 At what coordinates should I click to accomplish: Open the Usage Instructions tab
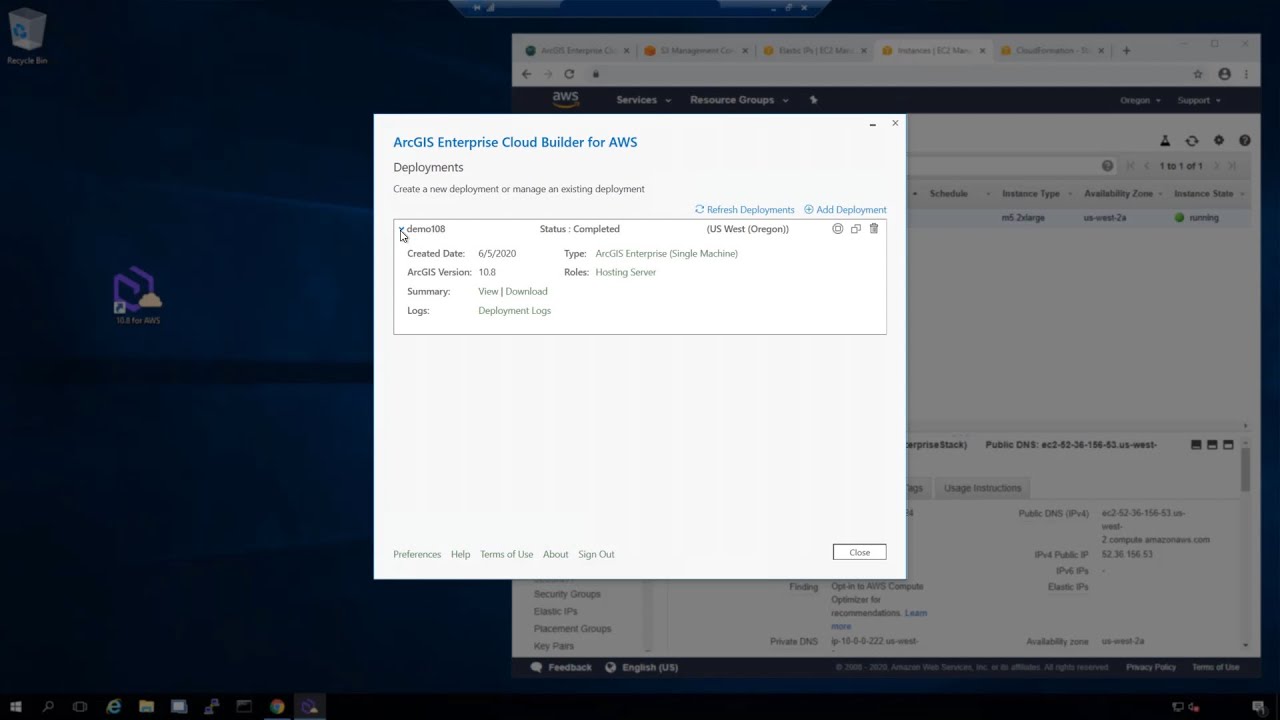pyautogui.click(x=982, y=488)
